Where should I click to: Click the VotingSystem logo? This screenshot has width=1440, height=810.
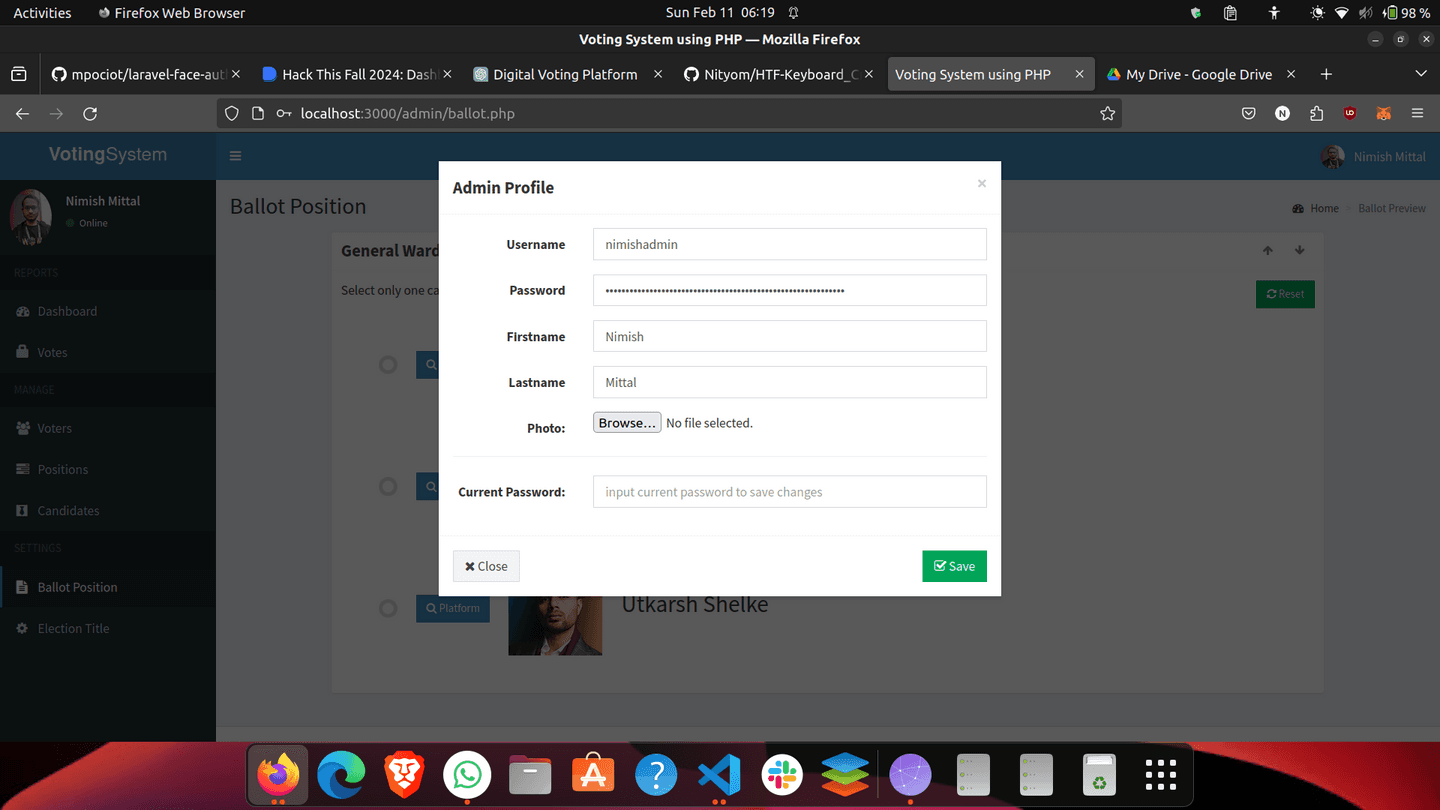108,155
